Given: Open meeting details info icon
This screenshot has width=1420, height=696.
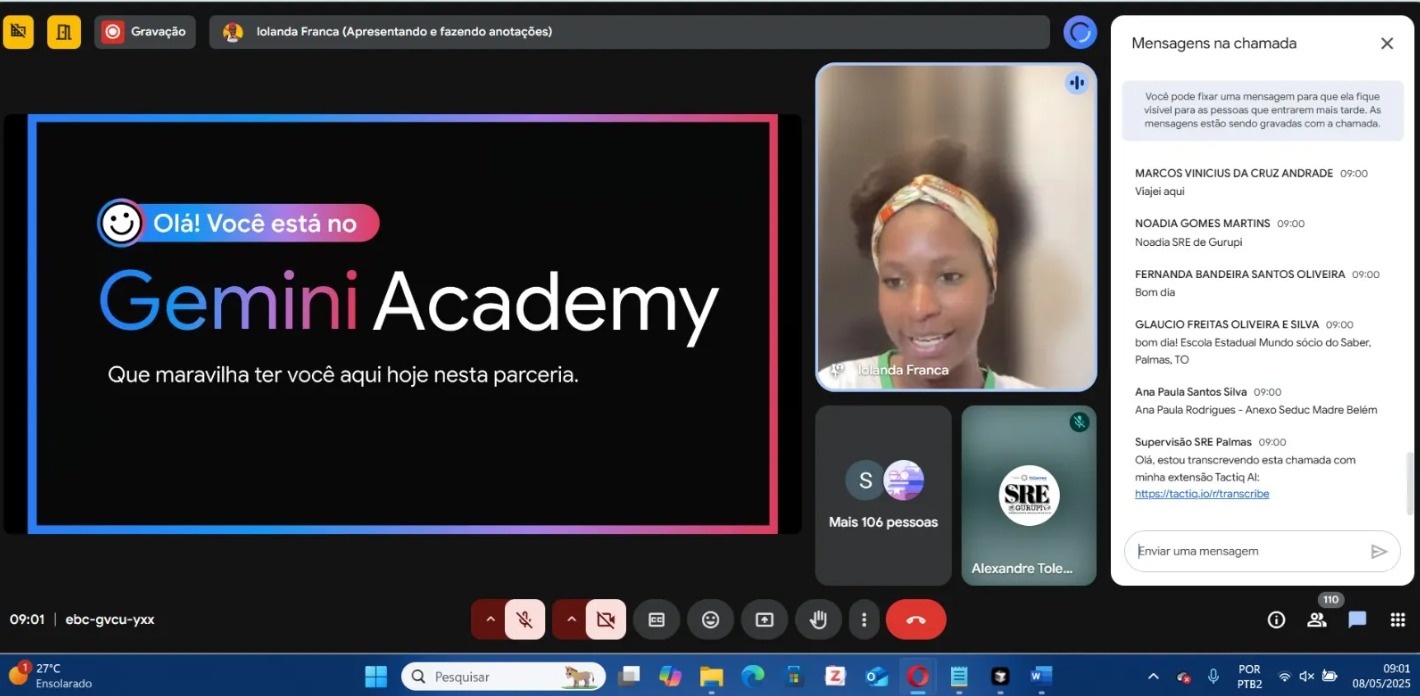Looking at the screenshot, I should tap(1276, 620).
